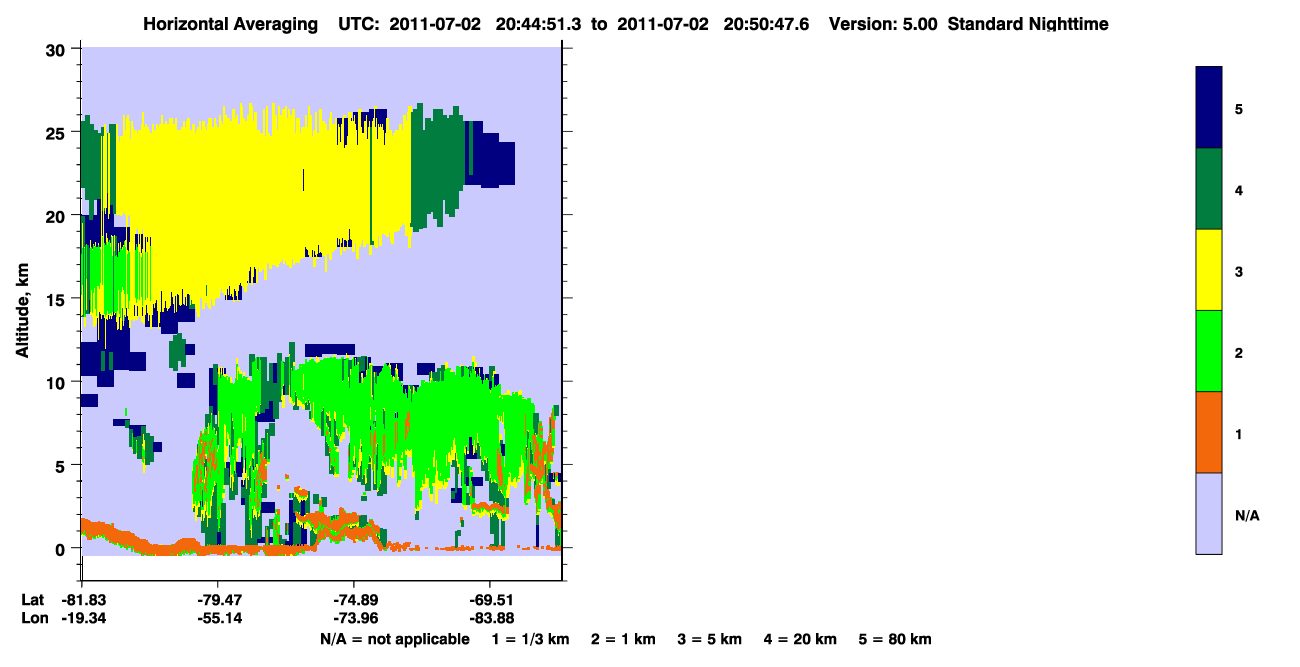This screenshot has width=1300, height=667.
Task: Click the 'Lon' row label
Action: point(34,618)
